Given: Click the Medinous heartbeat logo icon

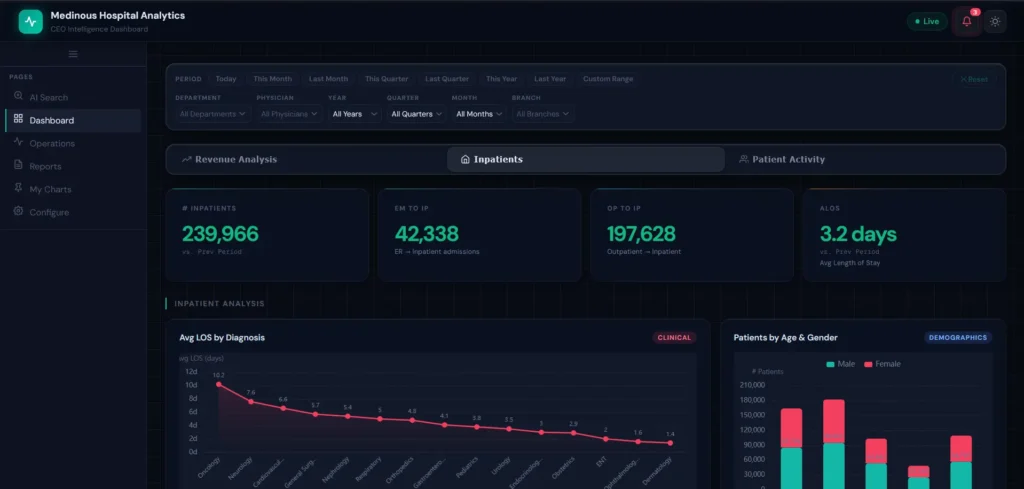Looking at the screenshot, I should point(31,22).
